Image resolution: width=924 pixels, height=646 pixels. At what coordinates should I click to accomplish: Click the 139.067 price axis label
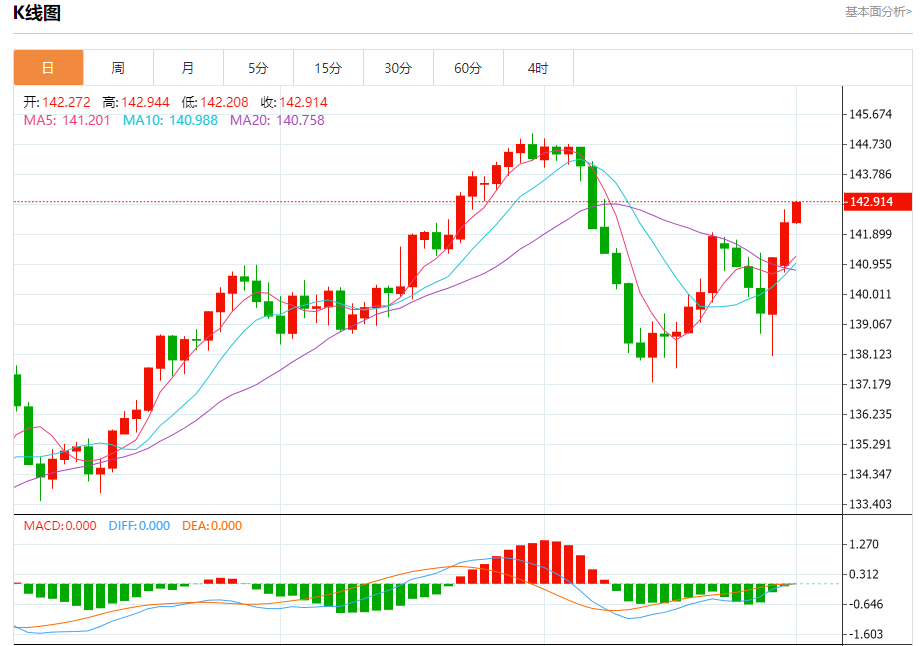tap(870, 324)
